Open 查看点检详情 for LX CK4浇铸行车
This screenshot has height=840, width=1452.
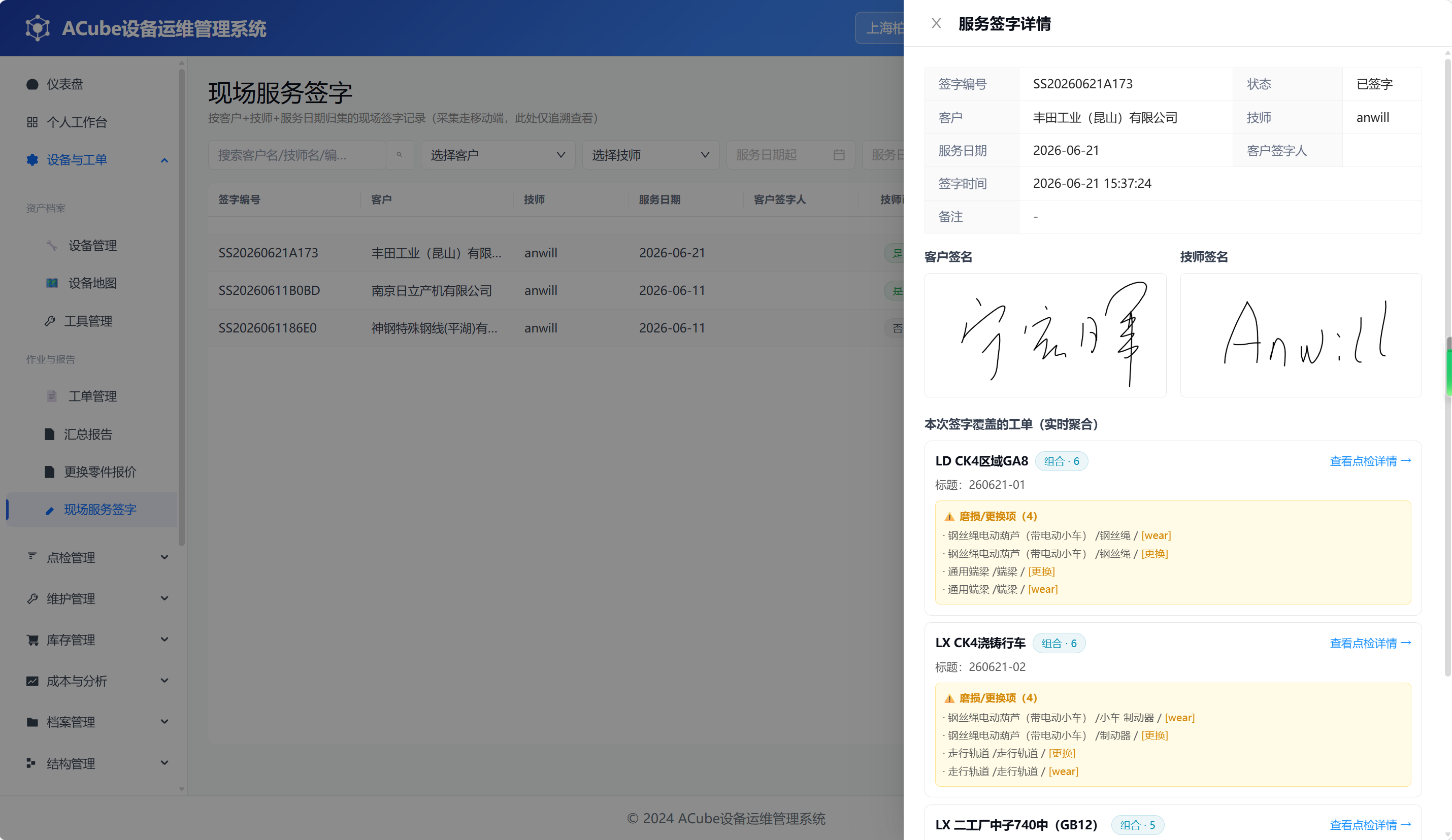coord(1370,643)
